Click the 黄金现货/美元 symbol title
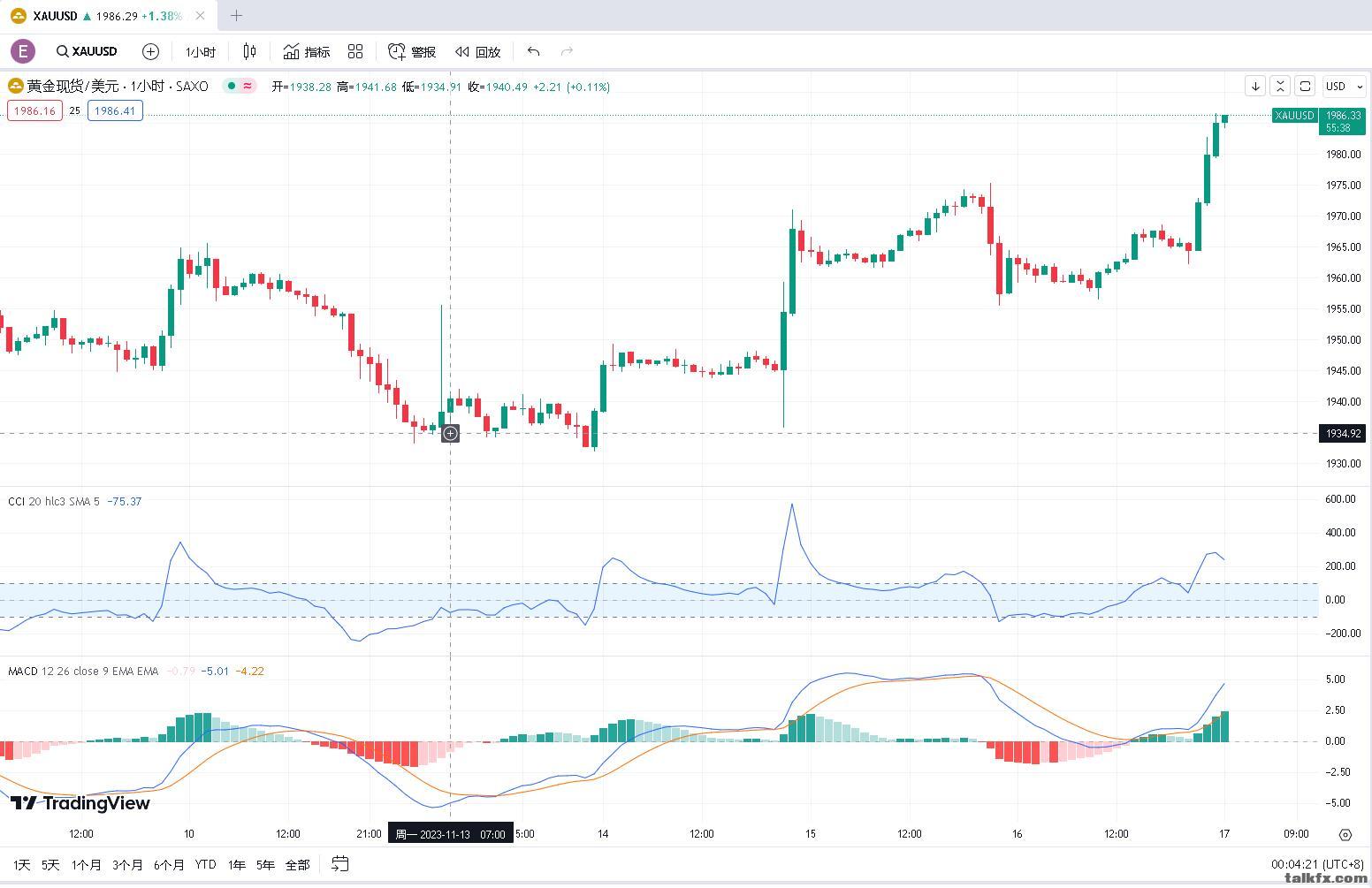1372x888 pixels. 72,86
